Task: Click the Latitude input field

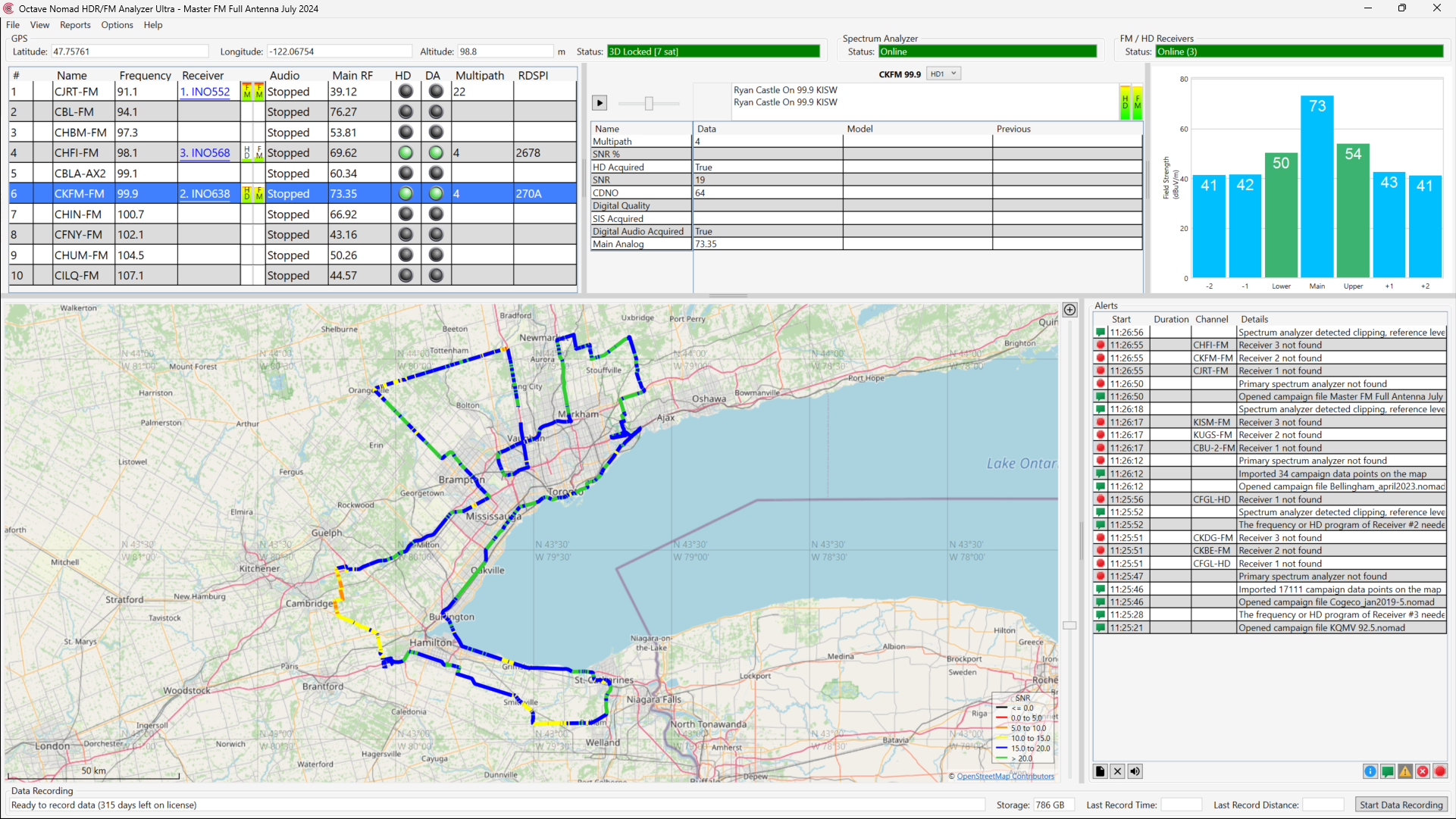Action: pyautogui.click(x=129, y=52)
